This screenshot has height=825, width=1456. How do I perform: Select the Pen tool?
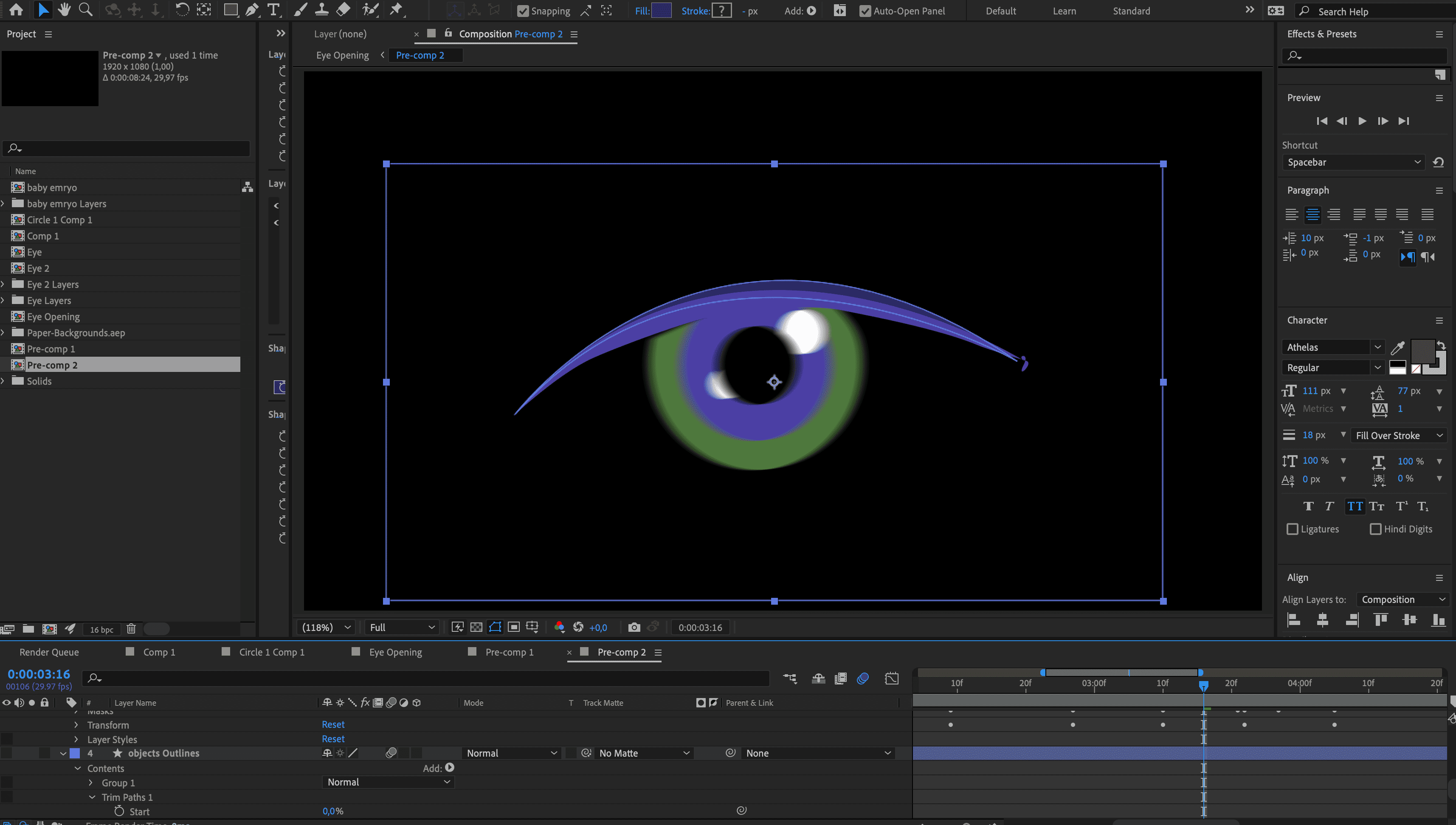(x=251, y=10)
